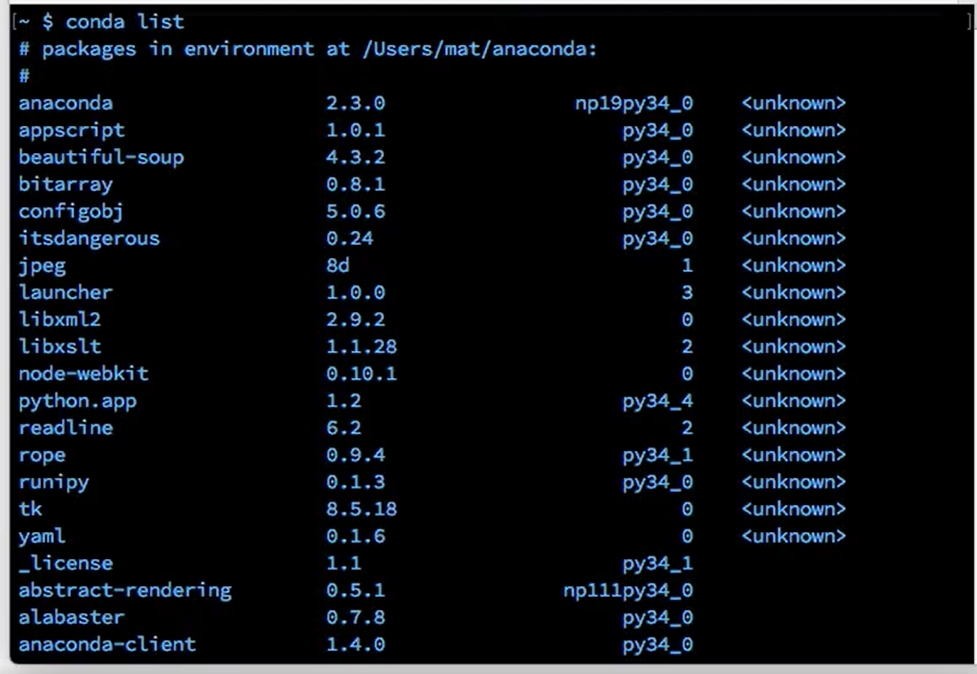Select the anaconda-client package name
The width and height of the screenshot is (977, 674).
[107, 644]
